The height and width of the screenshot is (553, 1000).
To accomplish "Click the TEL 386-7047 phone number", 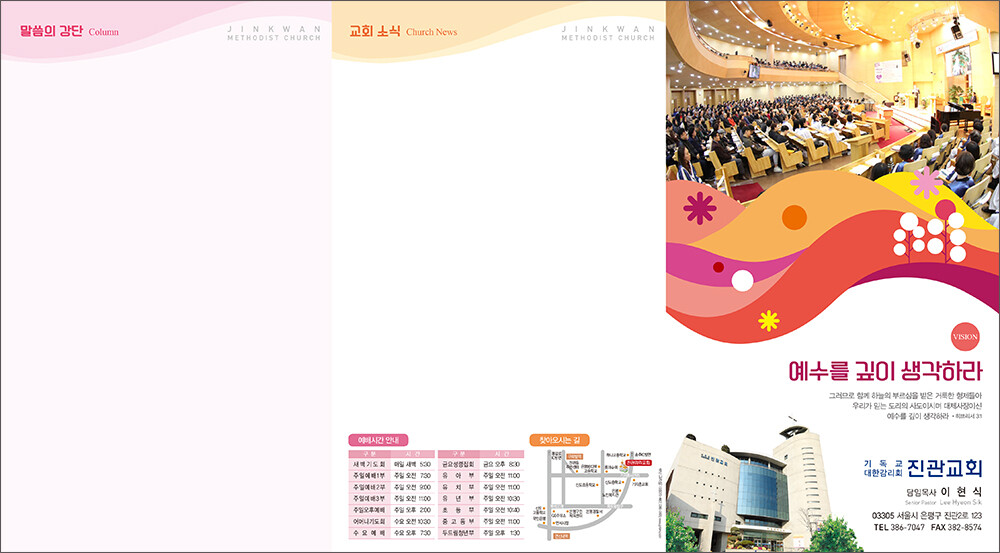I will (899, 527).
